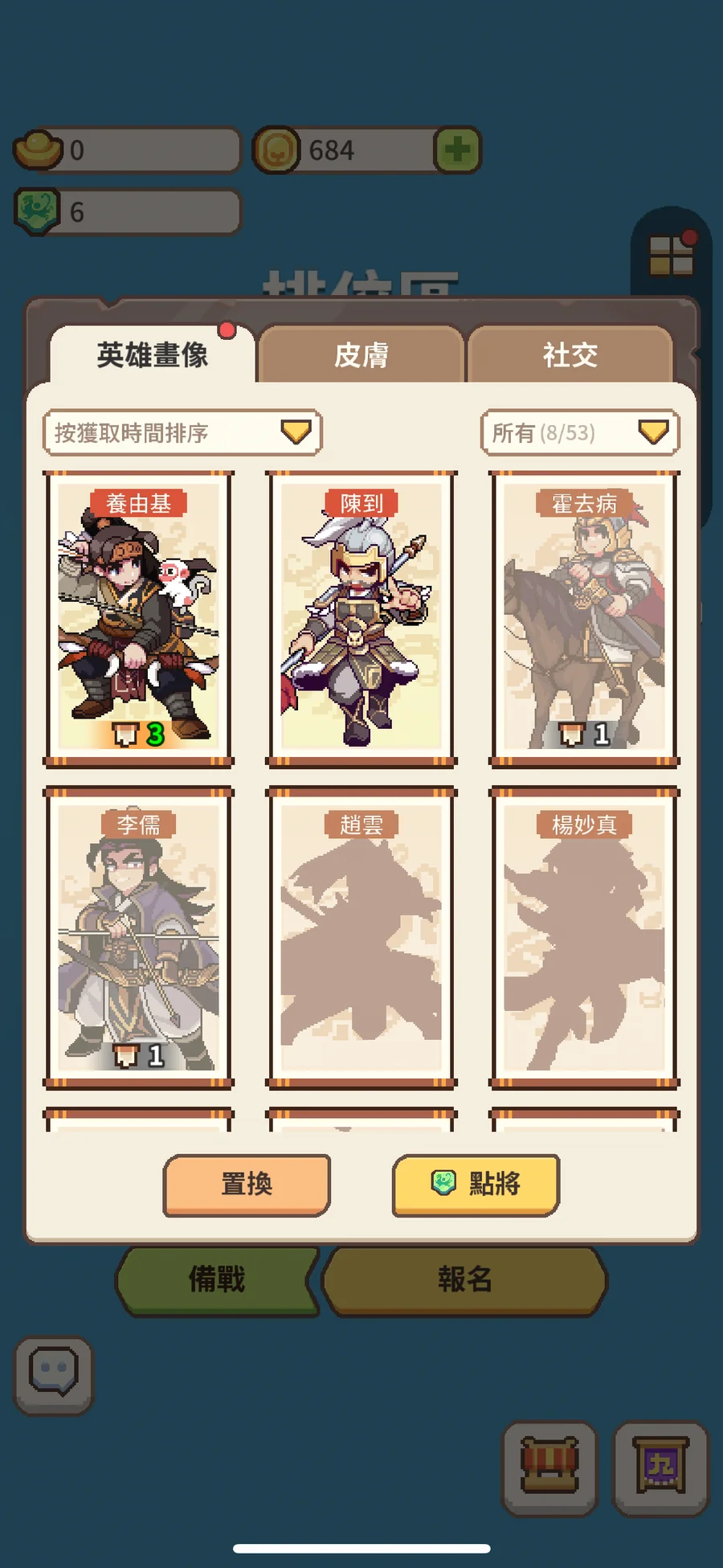
Task: Tap the skull coin currency icon
Action: [277, 149]
